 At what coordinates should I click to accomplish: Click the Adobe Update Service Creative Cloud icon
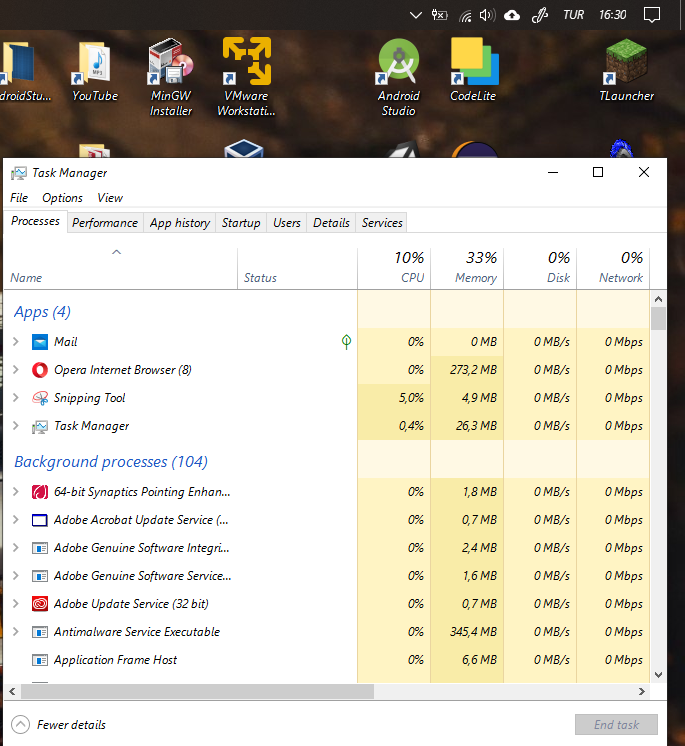point(40,604)
